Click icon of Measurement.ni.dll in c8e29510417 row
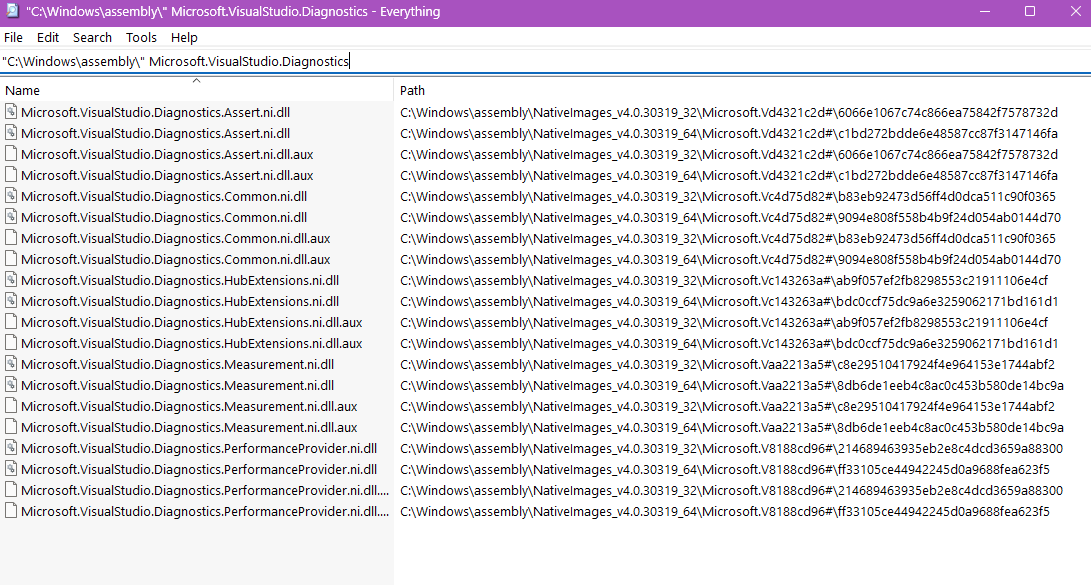1091x585 pixels. point(10,363)
